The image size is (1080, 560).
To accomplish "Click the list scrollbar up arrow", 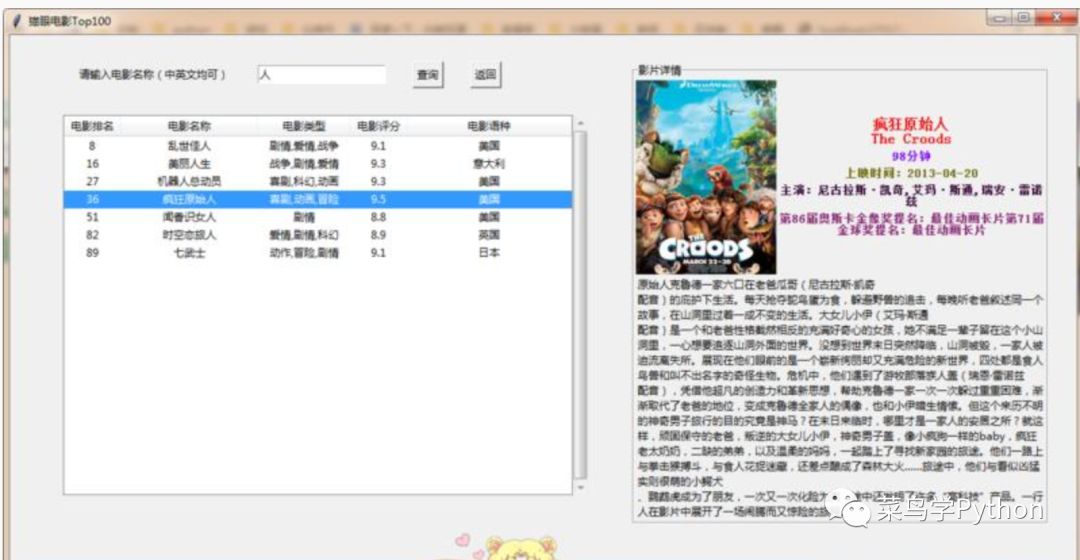I will point(581,123).
